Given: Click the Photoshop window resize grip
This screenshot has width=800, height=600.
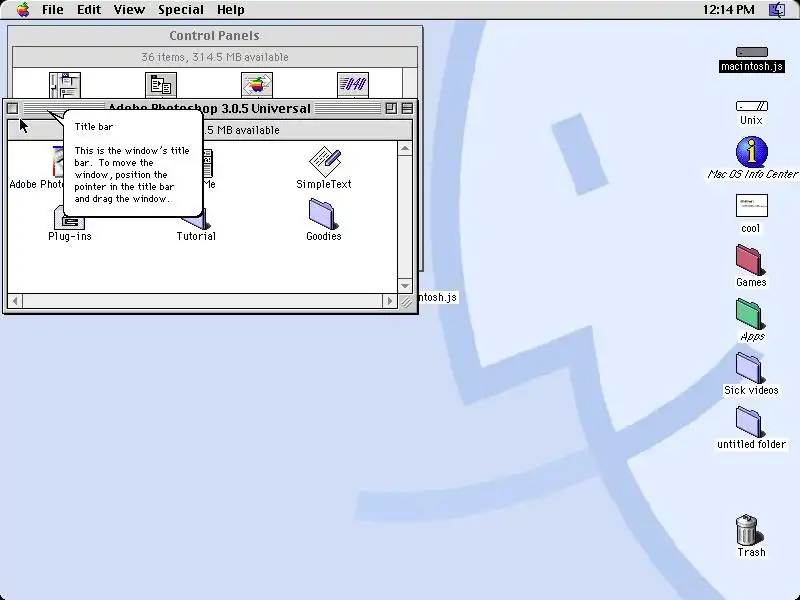Looking at the screenshot, I should (406, 302).
